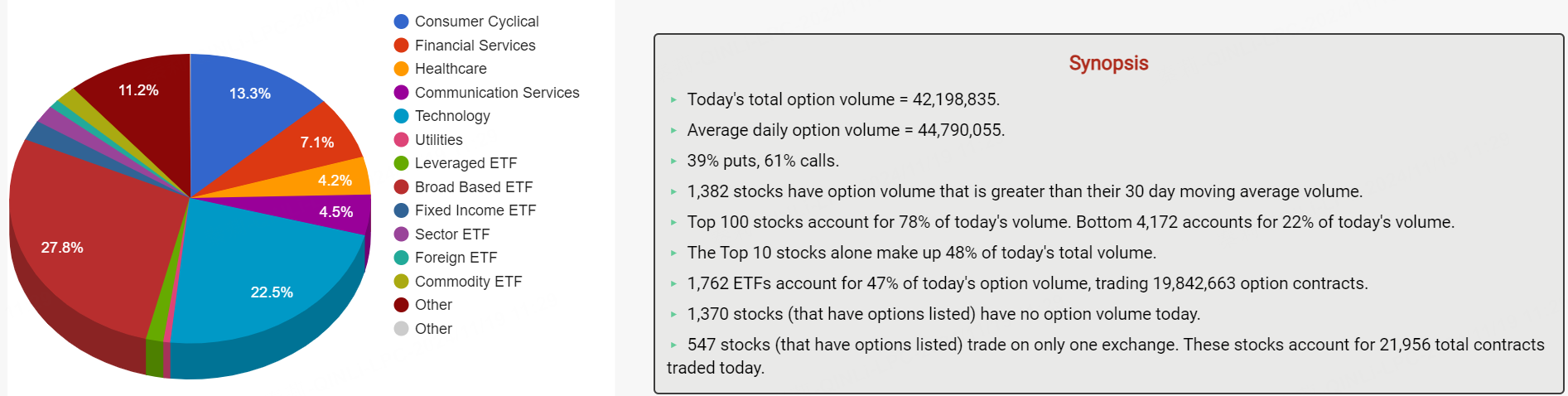
Task: Select the Communication Services legend label
Action: click(497, 93)
